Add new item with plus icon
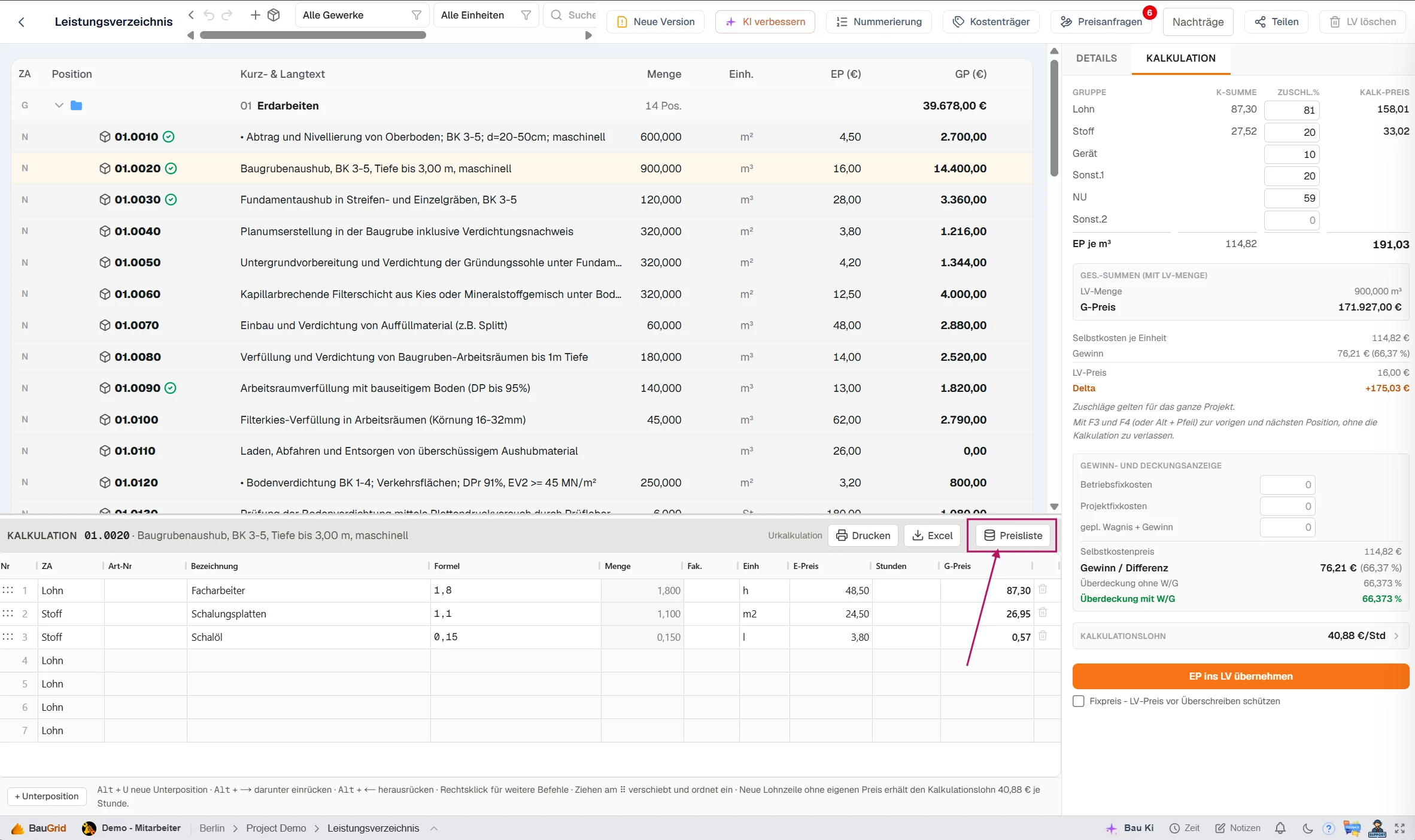 [x=255, y=15]
